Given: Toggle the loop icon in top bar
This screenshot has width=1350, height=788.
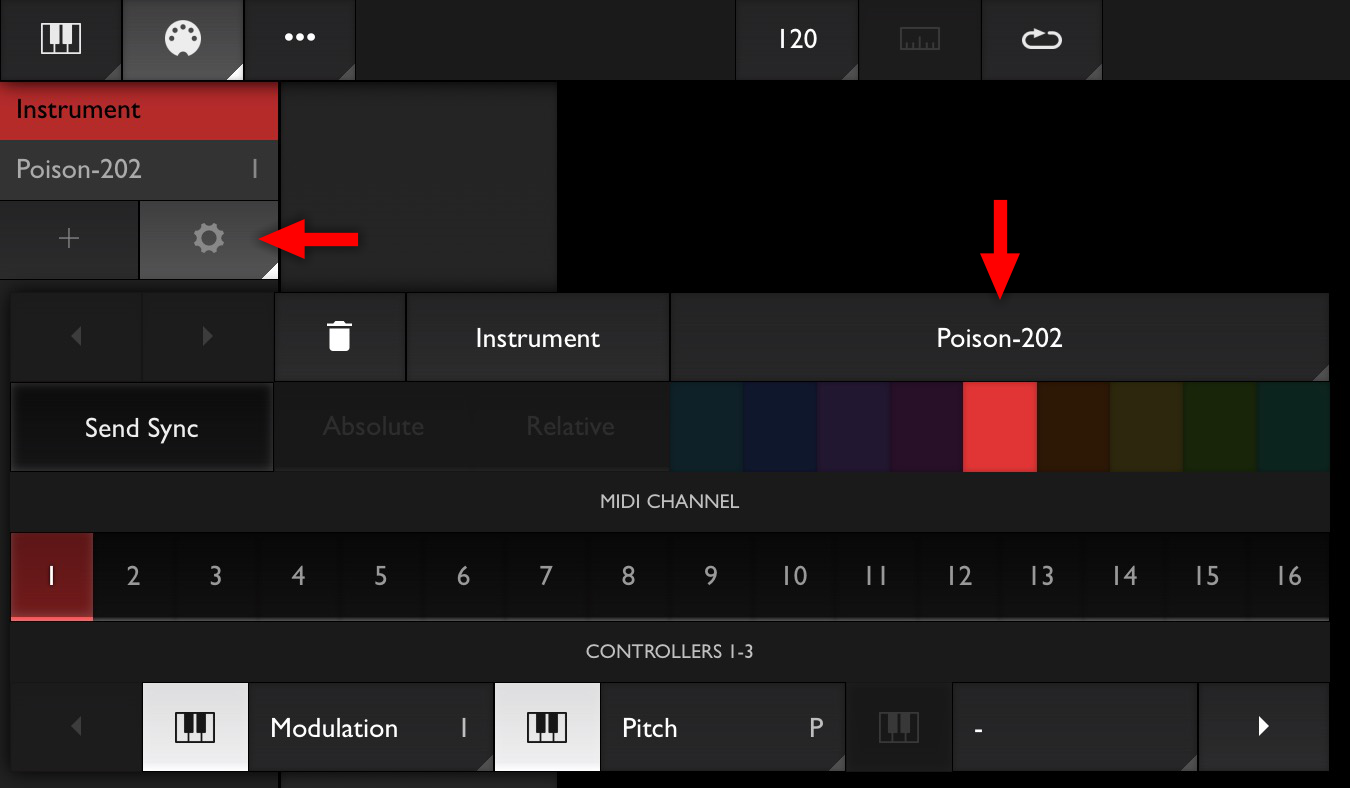Looking at the screenshot, I should point(1041,39).
